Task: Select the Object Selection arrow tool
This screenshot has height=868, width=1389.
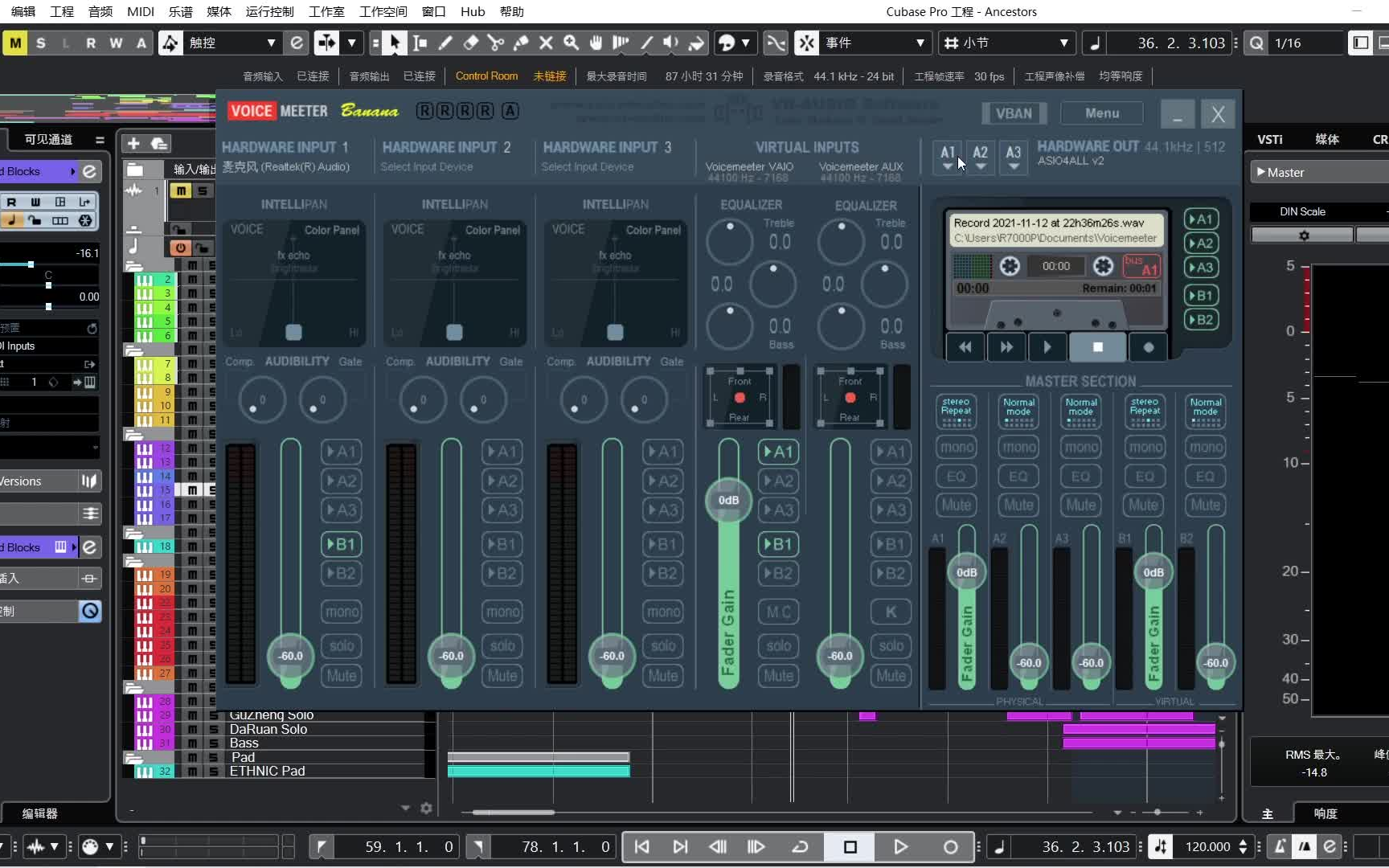Action: click(x=394, y=43)
